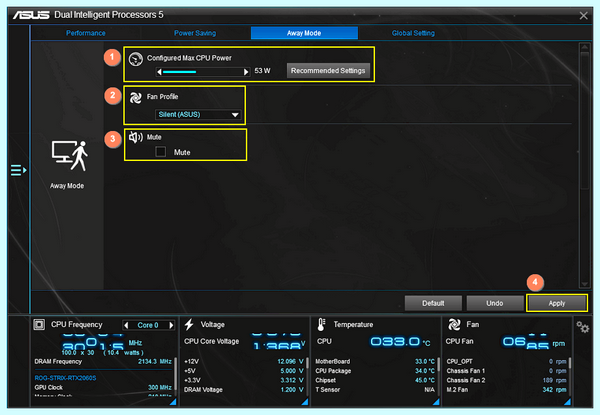Click the CPU Package temperature row

(375, 371)
